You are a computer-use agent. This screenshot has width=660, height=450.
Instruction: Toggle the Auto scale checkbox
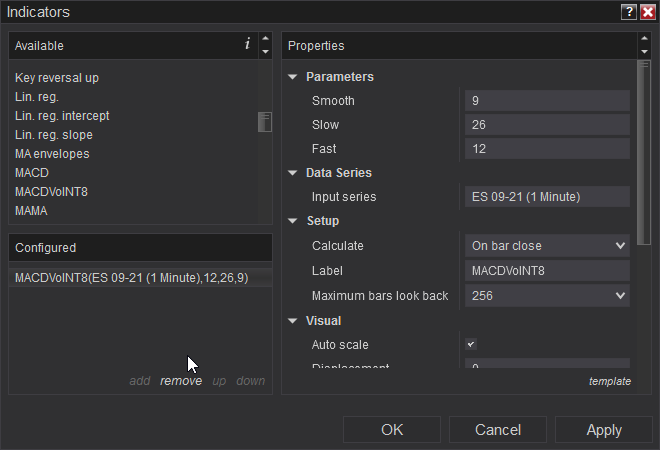point(471,344)
